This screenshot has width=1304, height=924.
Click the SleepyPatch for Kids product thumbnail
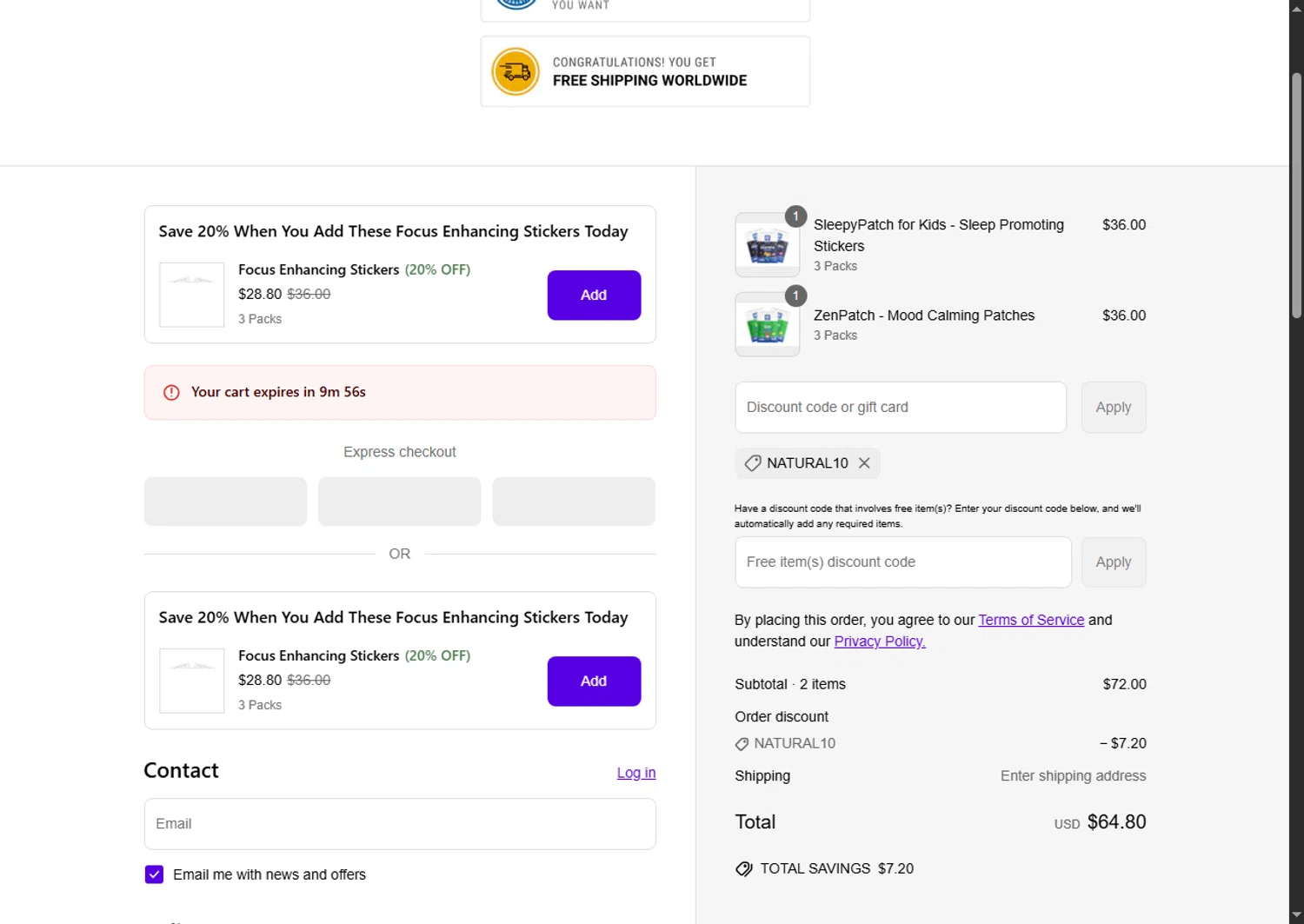click(x=767, y=245)
